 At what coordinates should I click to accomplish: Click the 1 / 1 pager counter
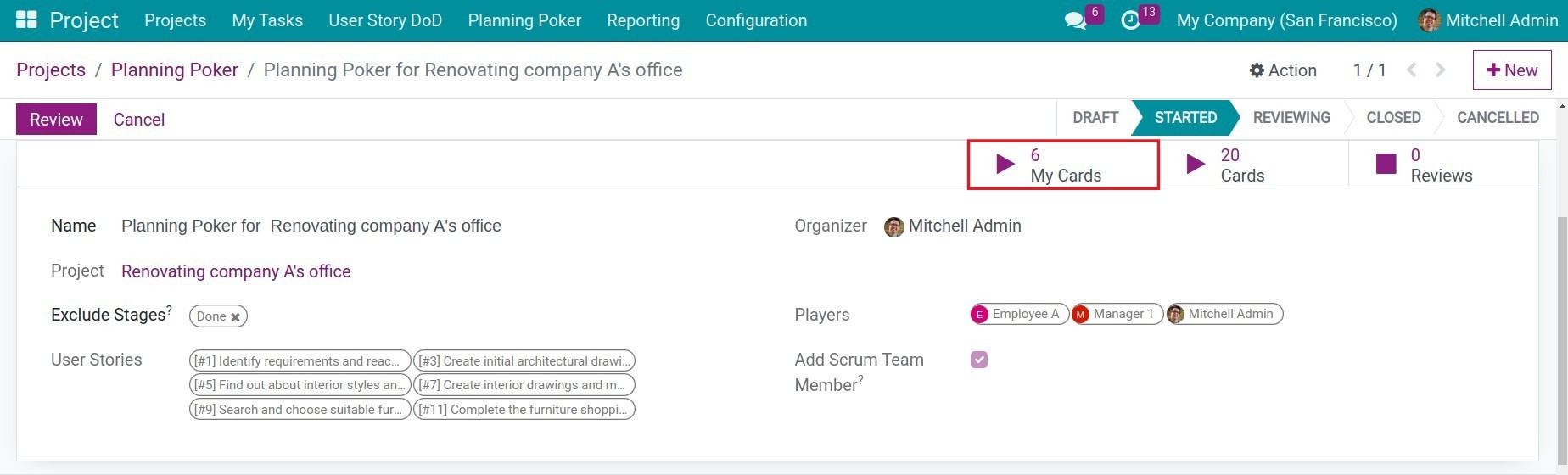(1369, 70)
